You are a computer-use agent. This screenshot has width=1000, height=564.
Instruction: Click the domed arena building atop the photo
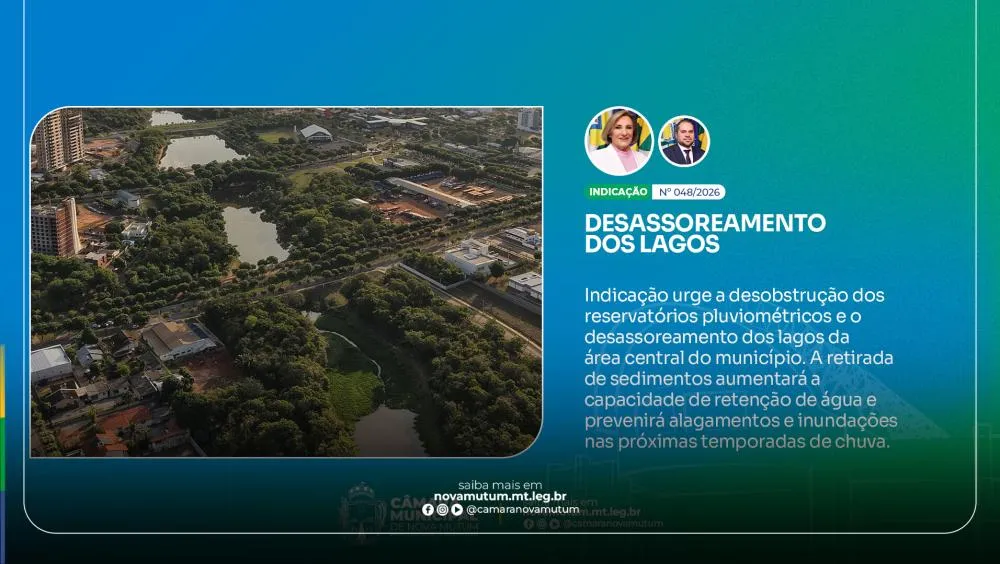pyautogui.click(x=315, y=132)
